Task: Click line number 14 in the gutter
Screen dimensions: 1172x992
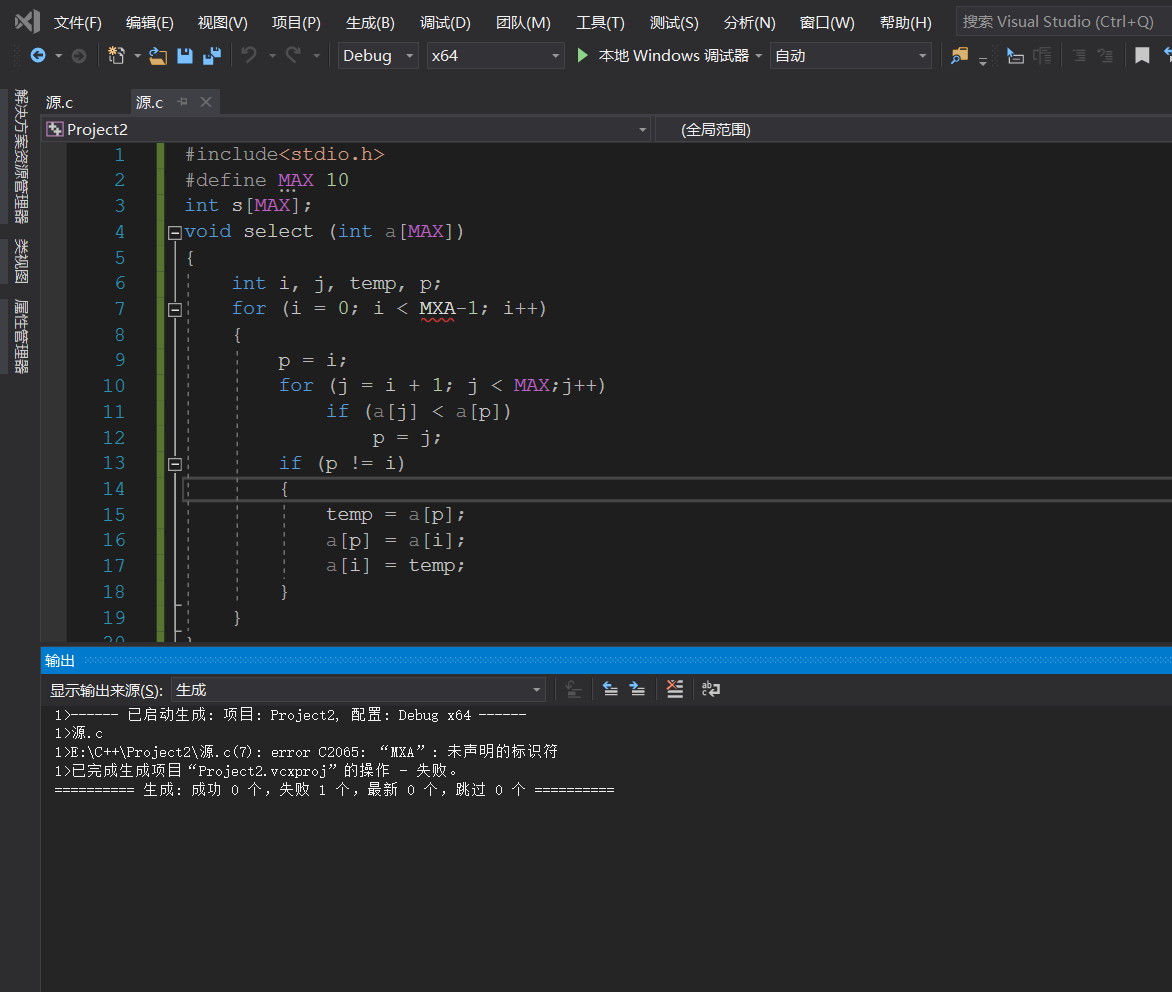Action: pos(114,489)
